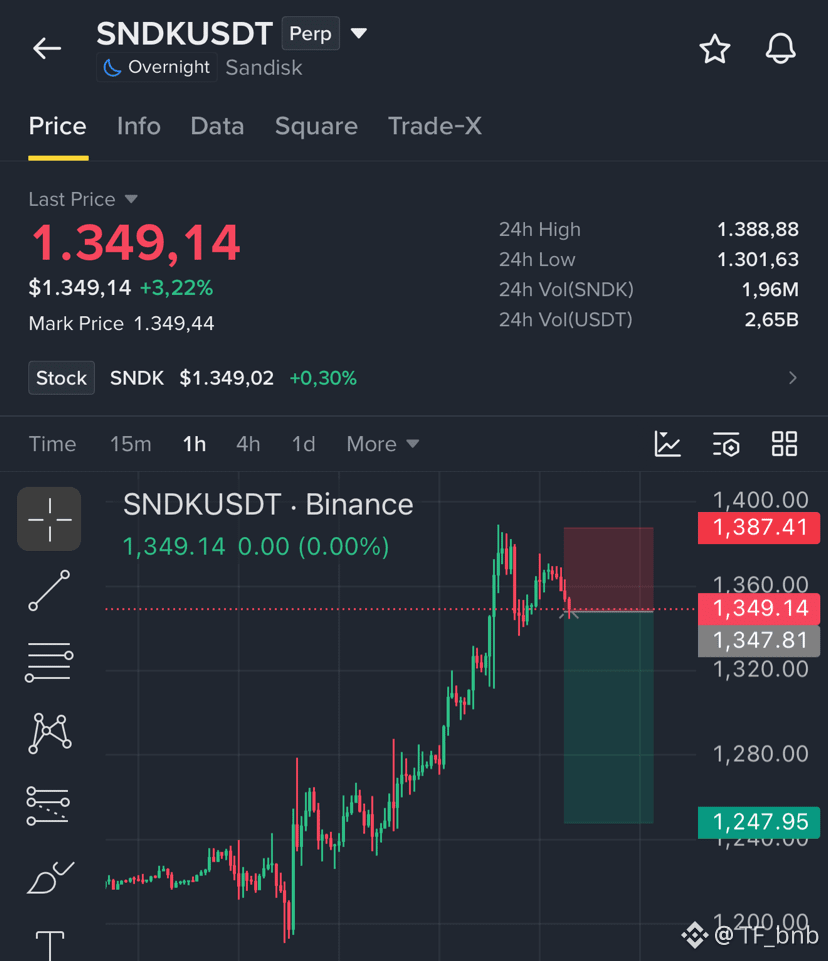The image size is (828, 961).
Task: Click the SNDK stock price $1.349,02
Action: [226, 378]
